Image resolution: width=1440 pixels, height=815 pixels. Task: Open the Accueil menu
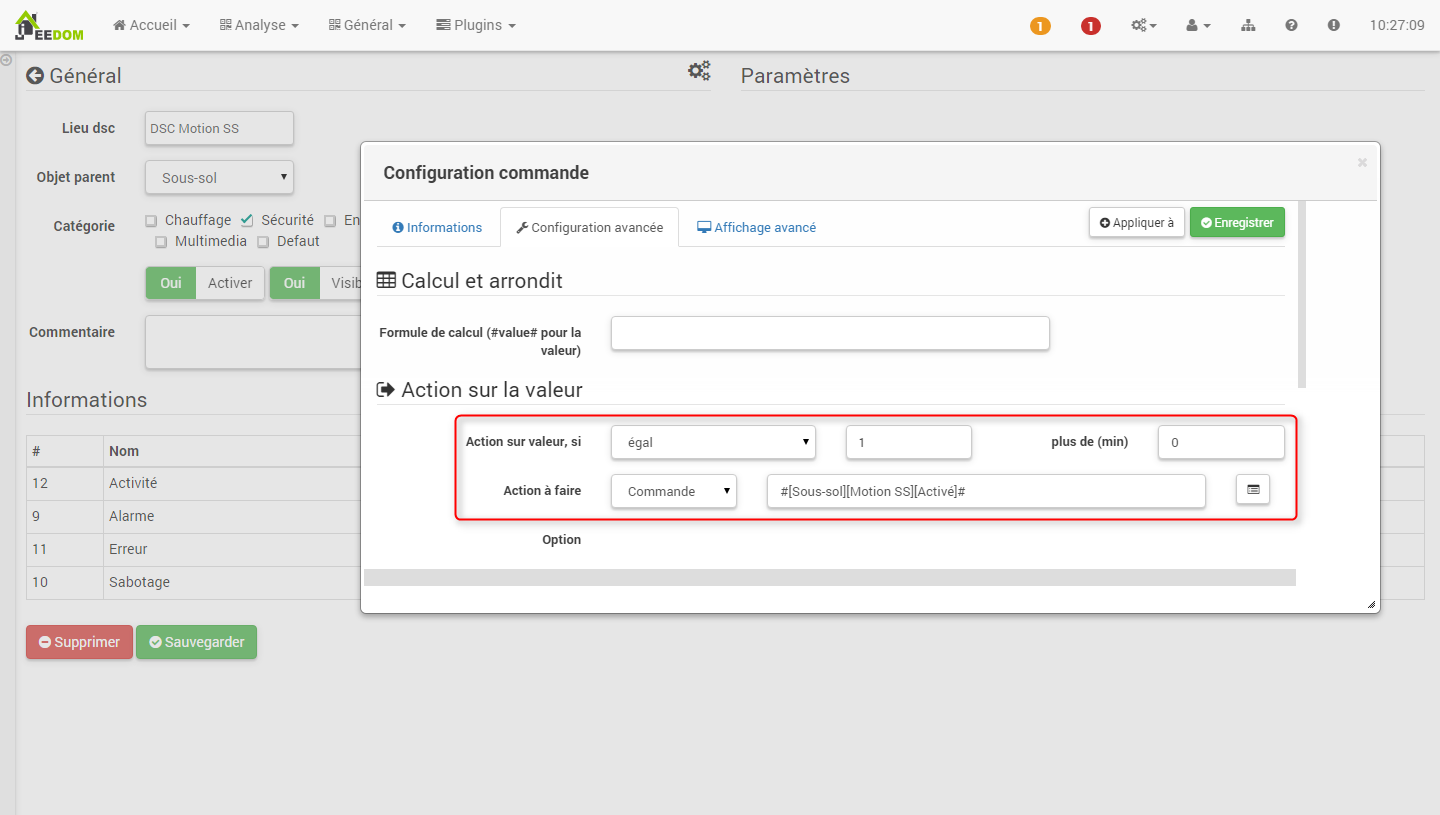tap(151, 25)
